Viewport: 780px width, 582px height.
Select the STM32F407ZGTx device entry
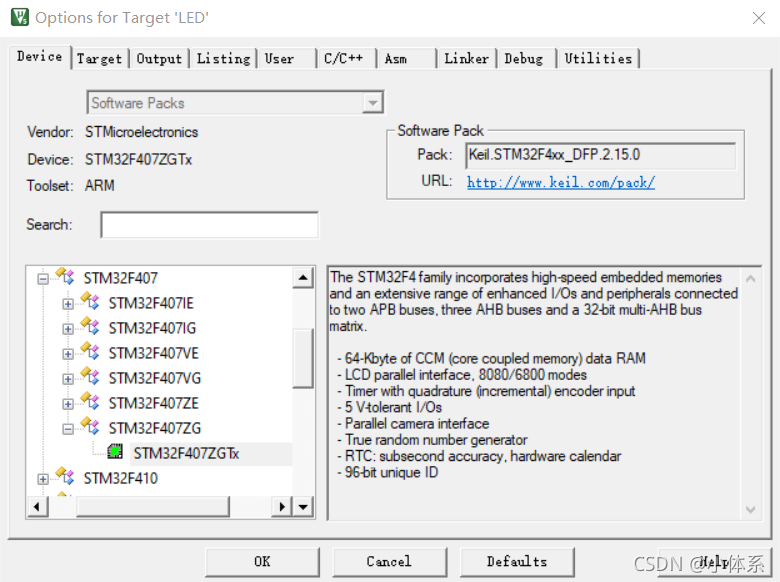tap(186, 454)
